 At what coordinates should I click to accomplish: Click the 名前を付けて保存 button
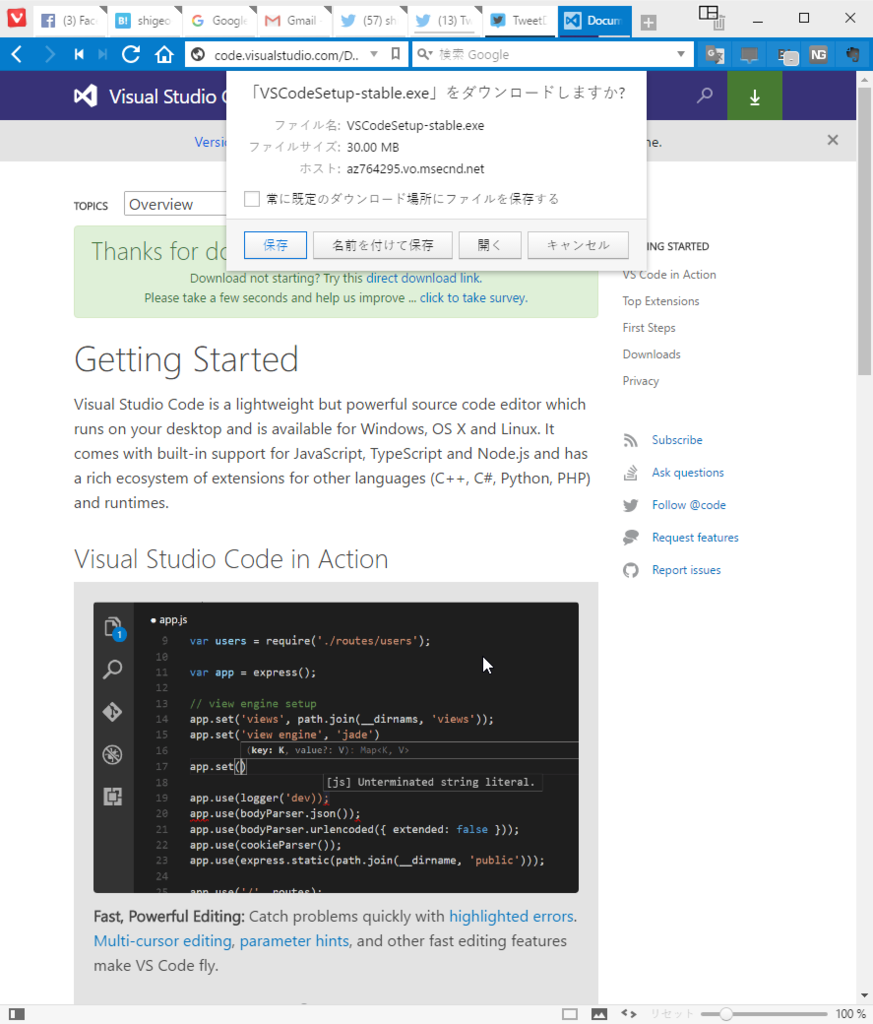(383, 245)
